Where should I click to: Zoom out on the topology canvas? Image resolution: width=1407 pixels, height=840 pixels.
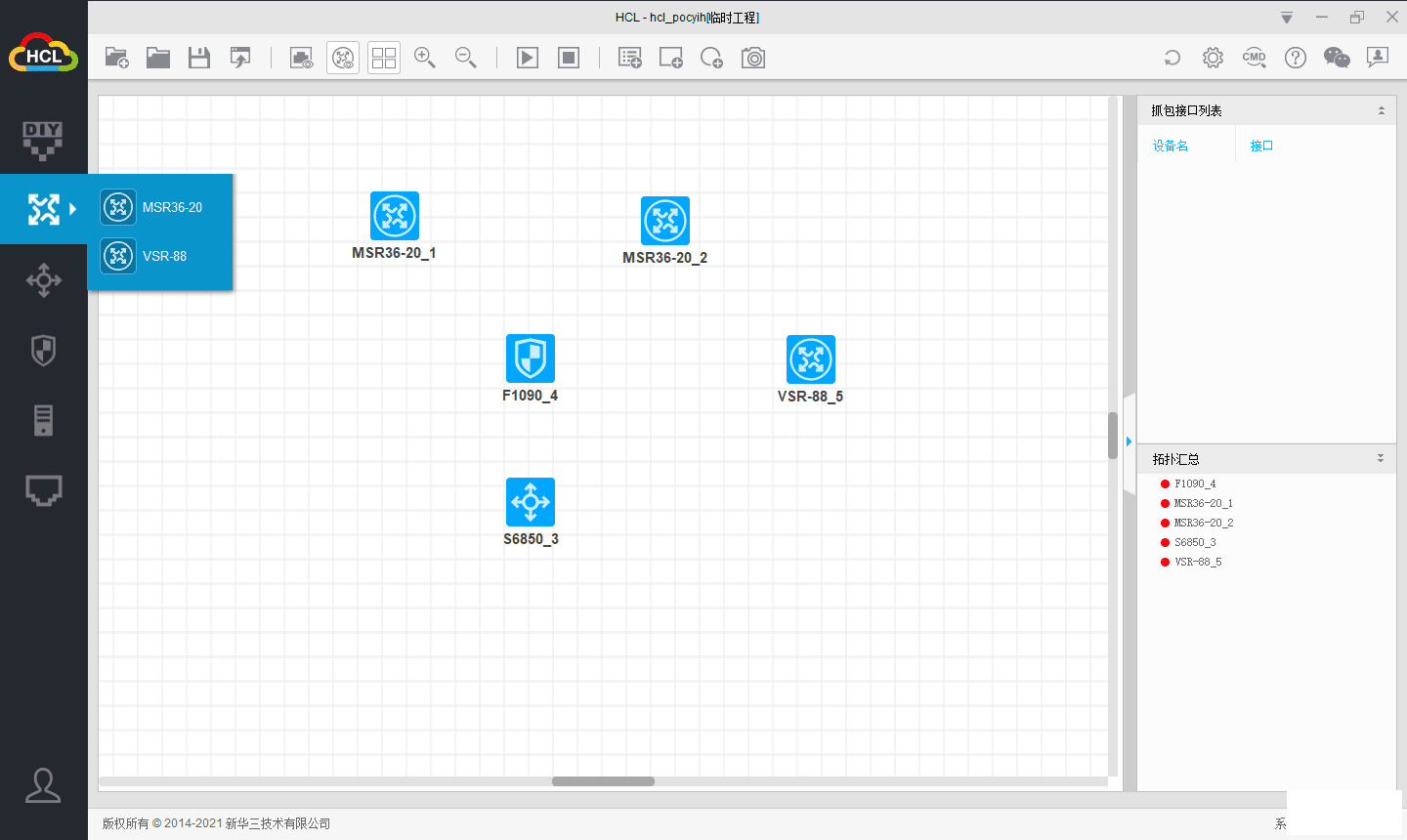point(466,58)
